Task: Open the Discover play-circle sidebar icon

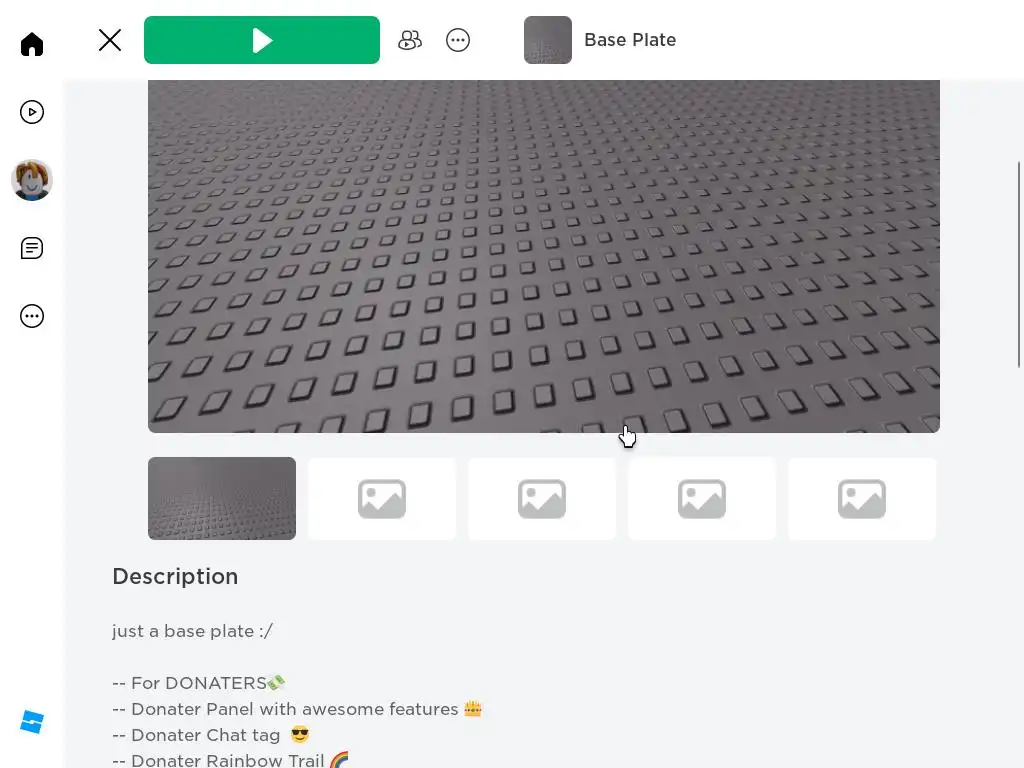Action: pyautogui.click(x=31, y=112)
